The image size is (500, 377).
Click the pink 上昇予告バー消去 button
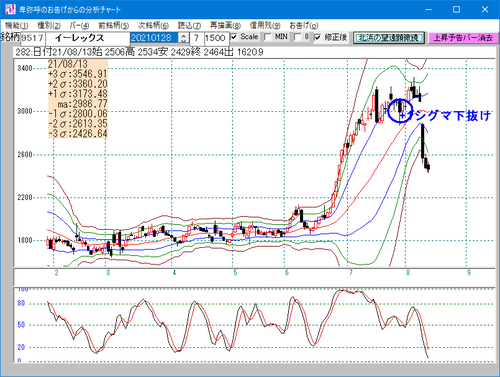[x=463, y=38]
